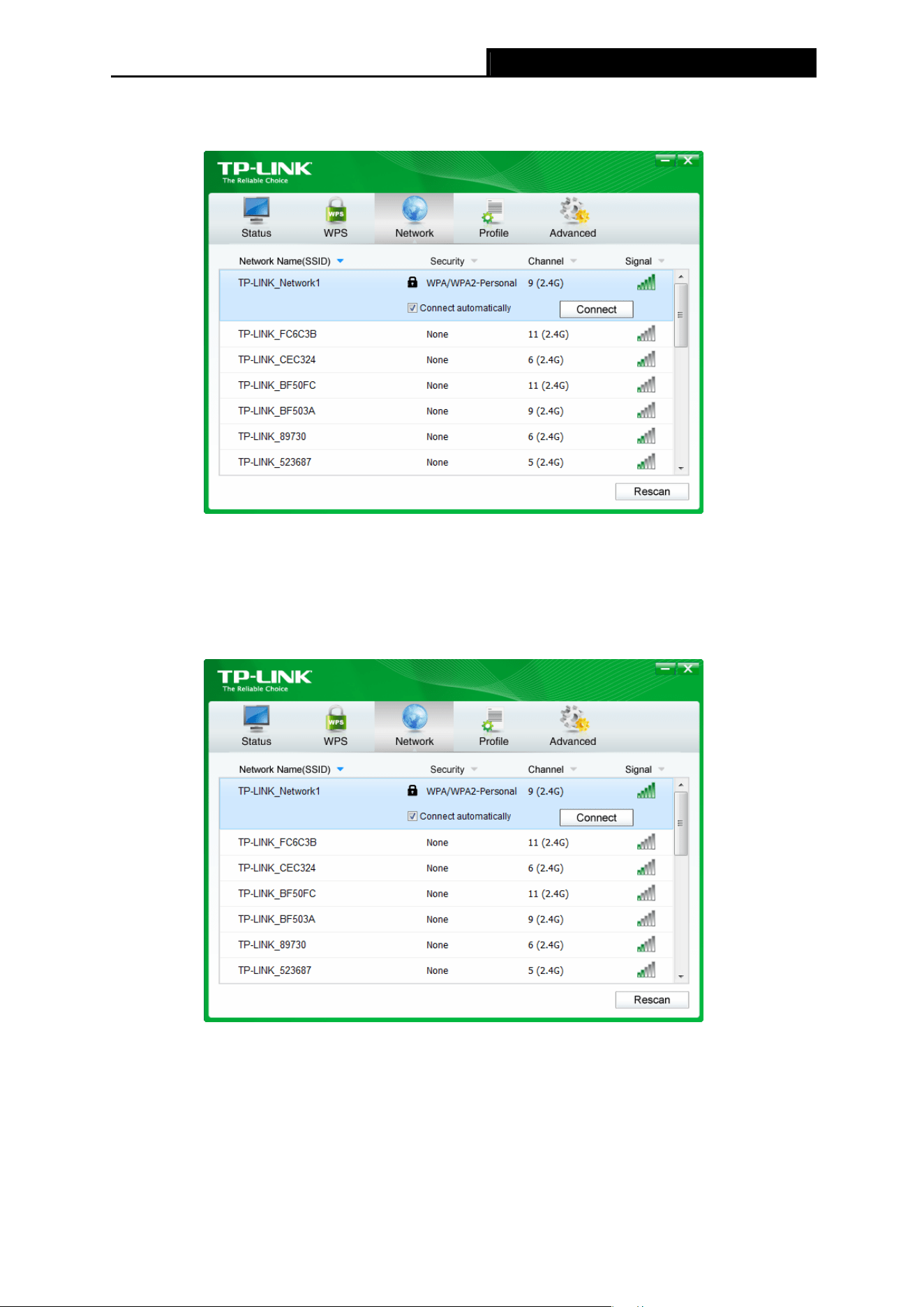This screenshot has height=1307, width=924.
Task: Toggle Connect automatically in the lower window
Action: coord(412,816)
